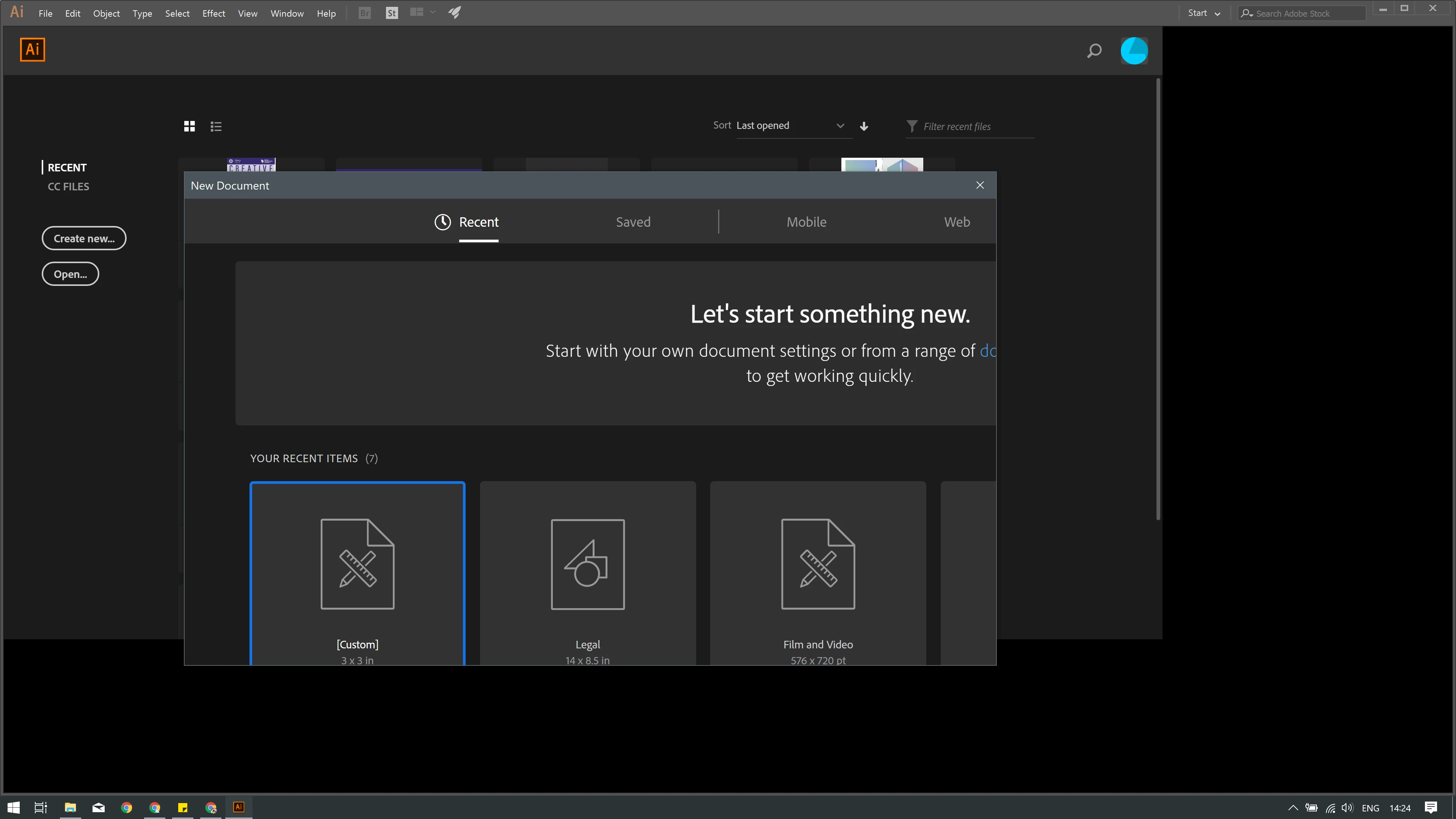The width and height of the screenshot is (1456, 819).
Task: Open the arrange documents layout icon
Action: 417,13
